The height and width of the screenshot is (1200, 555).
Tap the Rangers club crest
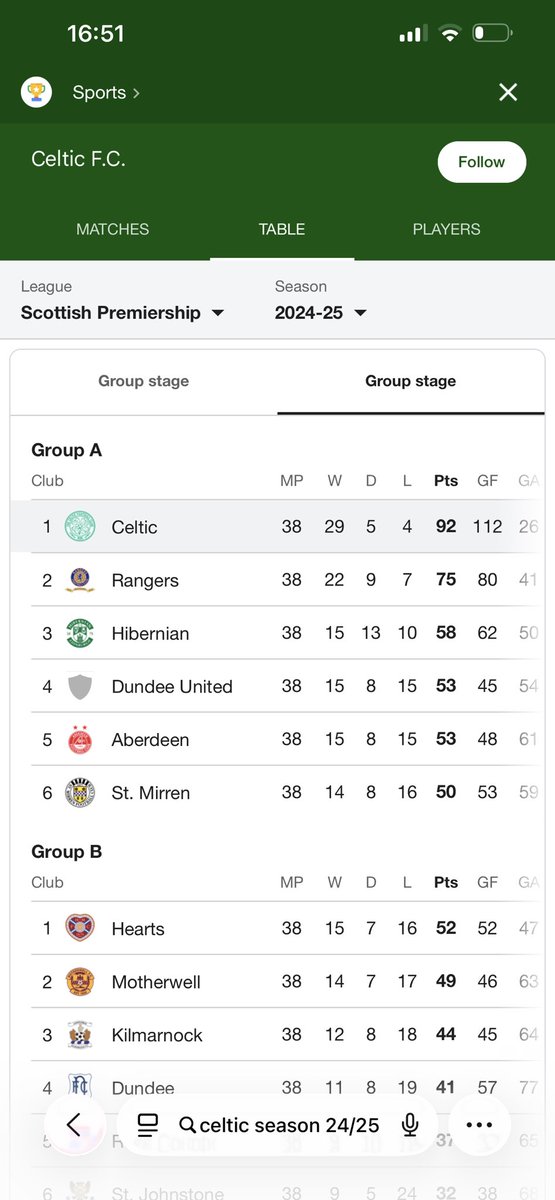click(x=80, y=580)
